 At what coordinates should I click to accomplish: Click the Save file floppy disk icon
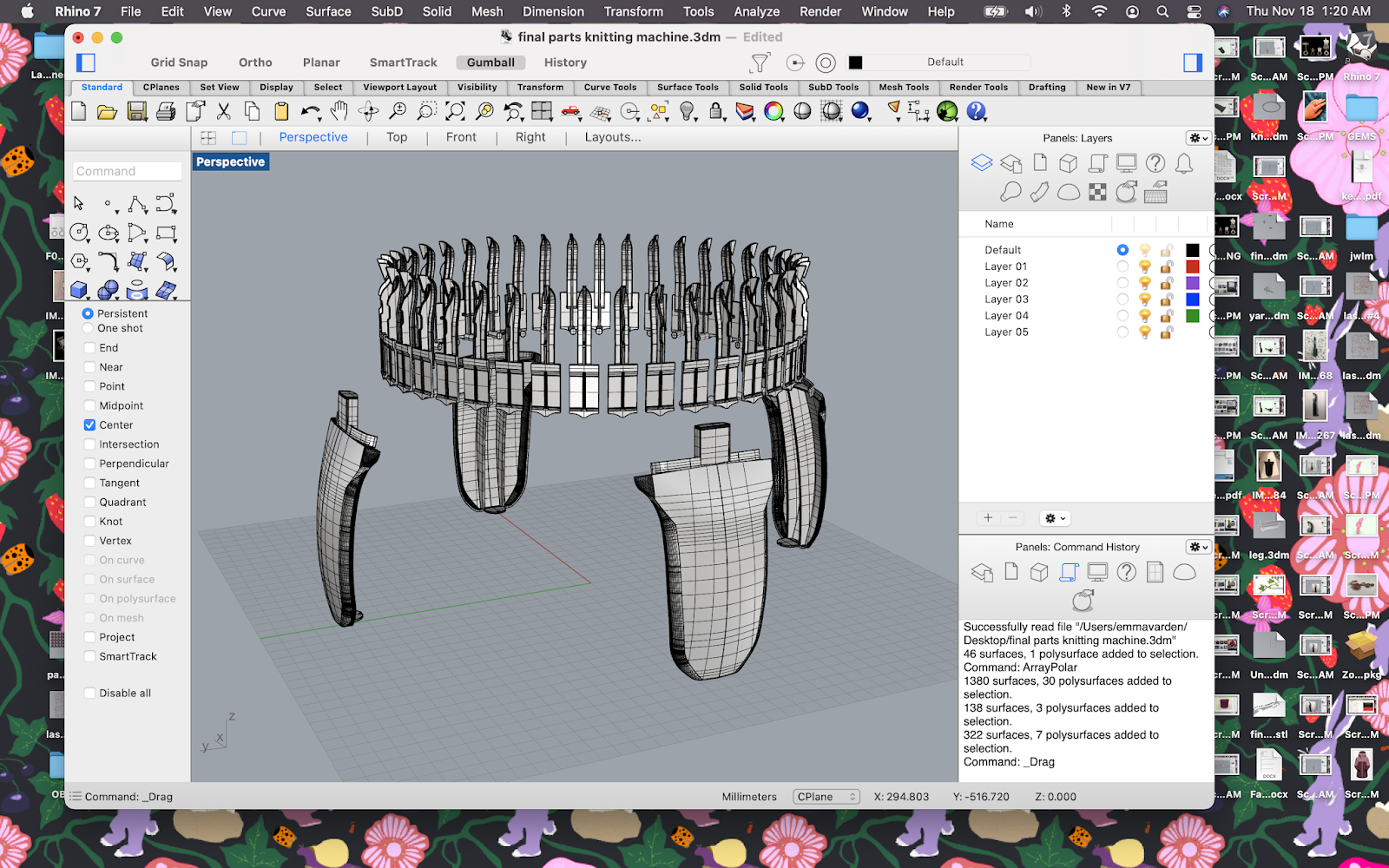click(136, 111)
